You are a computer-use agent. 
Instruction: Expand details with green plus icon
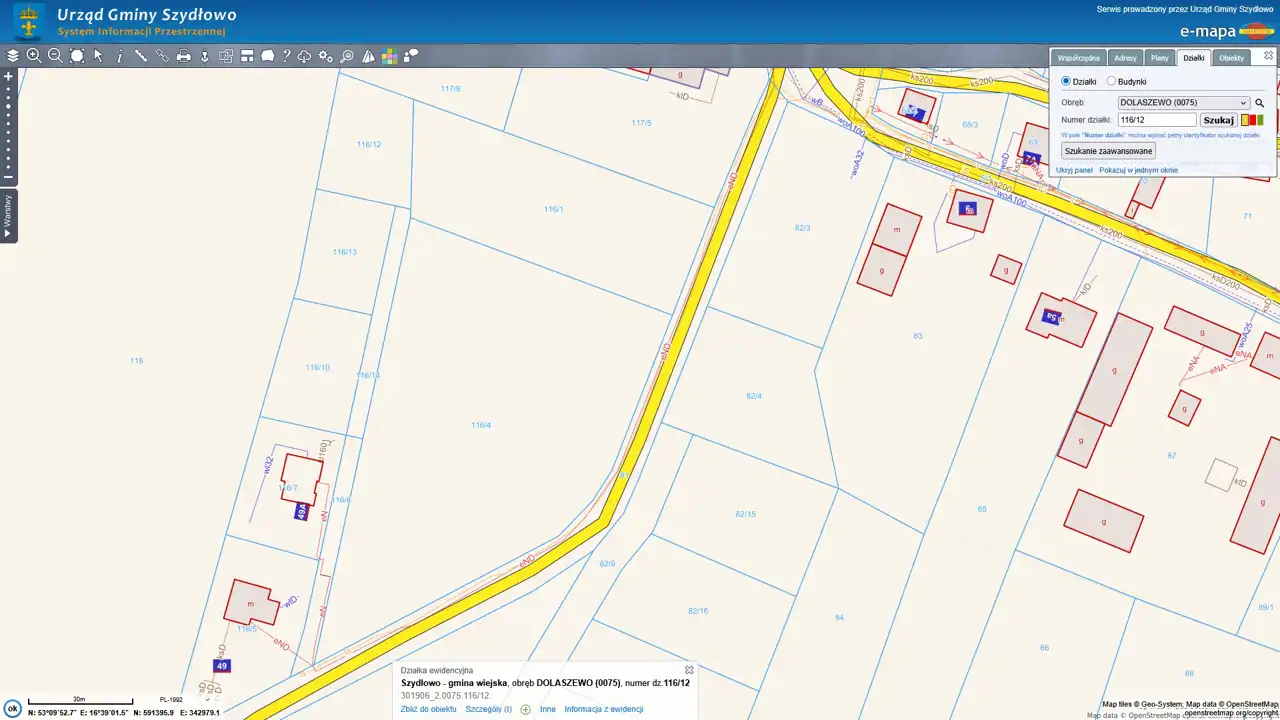coord(526,709)
